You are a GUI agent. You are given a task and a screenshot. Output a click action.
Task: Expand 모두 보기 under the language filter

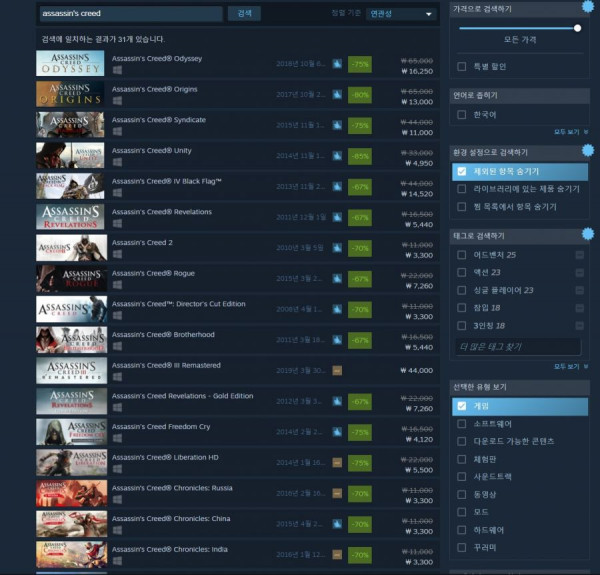[x=571, y=132]
